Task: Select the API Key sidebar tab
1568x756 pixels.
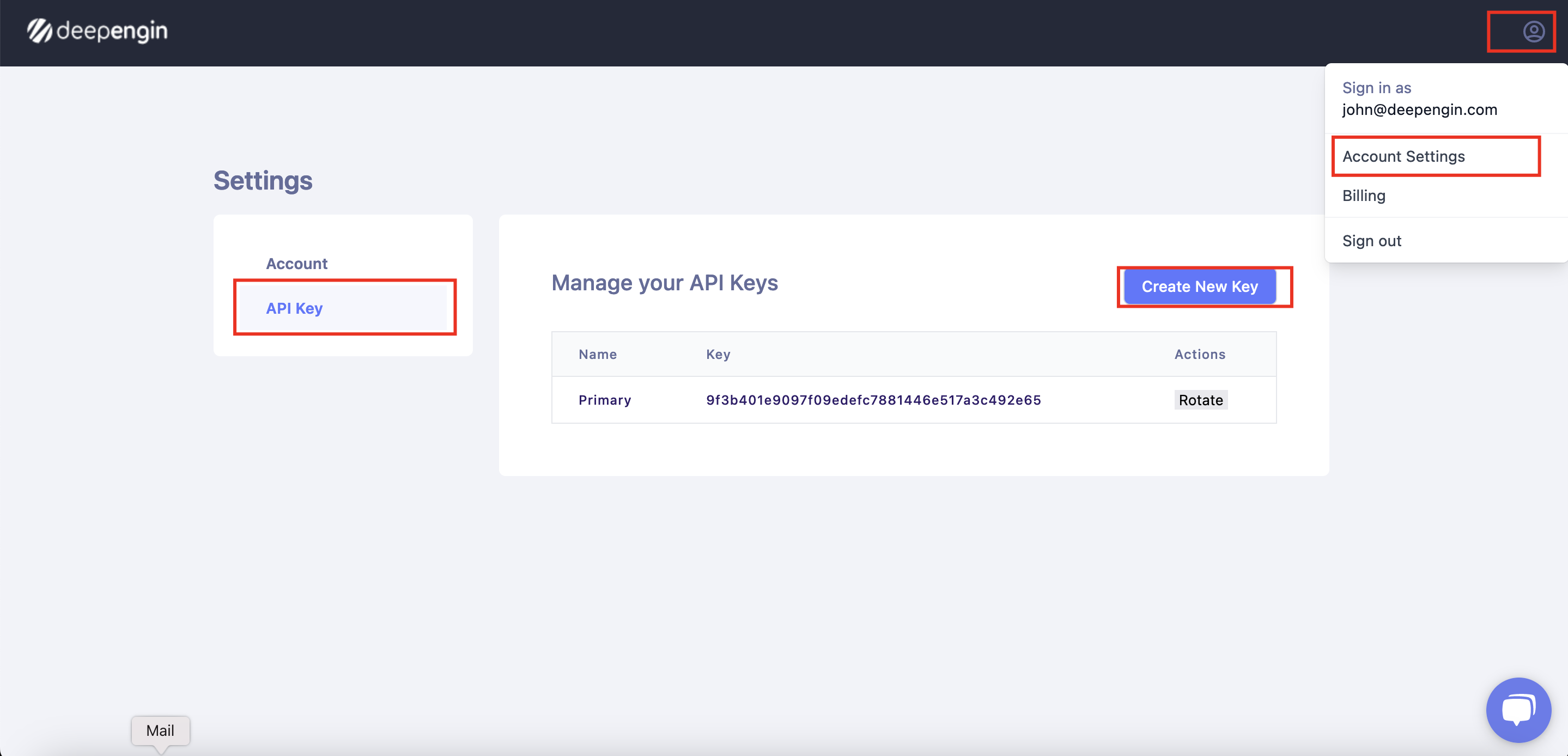Action: click(294, 308)
